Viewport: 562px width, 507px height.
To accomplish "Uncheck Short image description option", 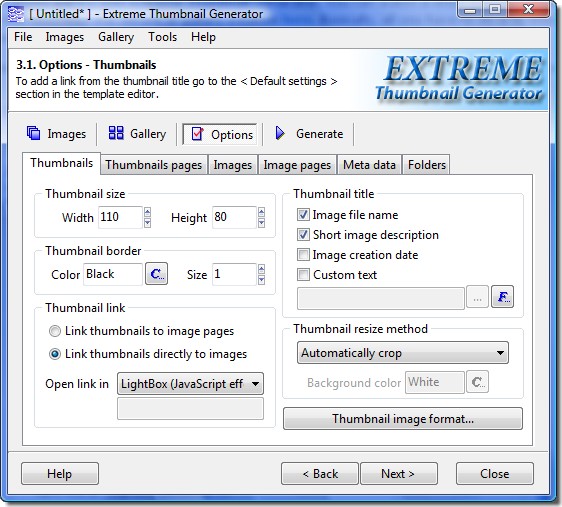I will (303, 235).
